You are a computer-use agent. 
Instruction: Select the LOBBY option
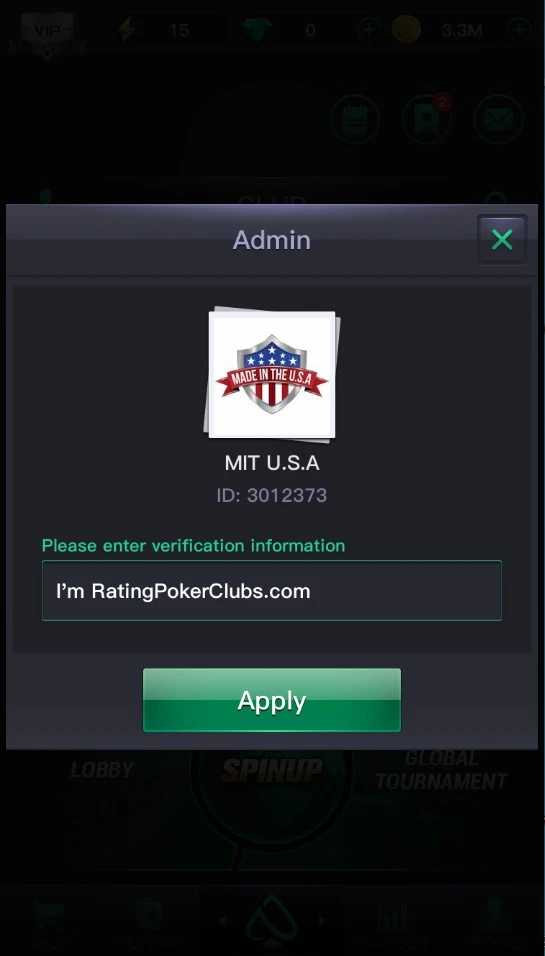point(102,769)
